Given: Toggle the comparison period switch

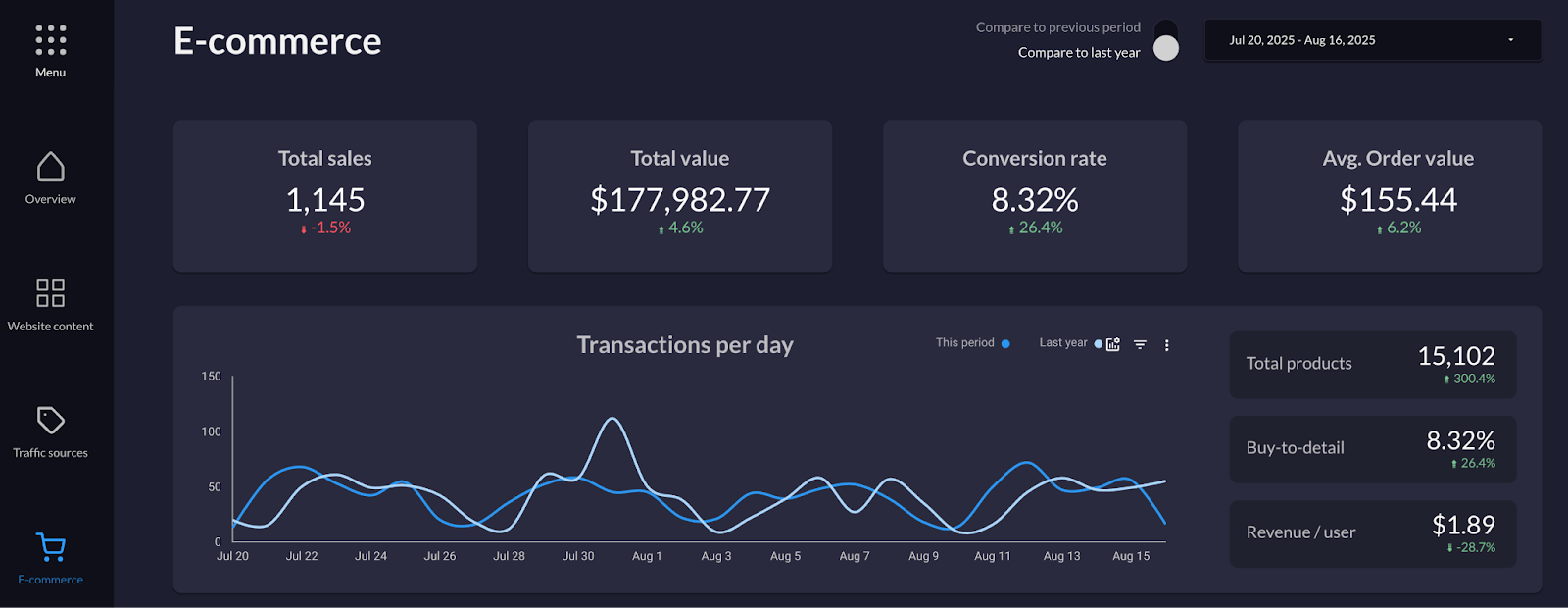Looking at the screenshot, I should 1166,40.
